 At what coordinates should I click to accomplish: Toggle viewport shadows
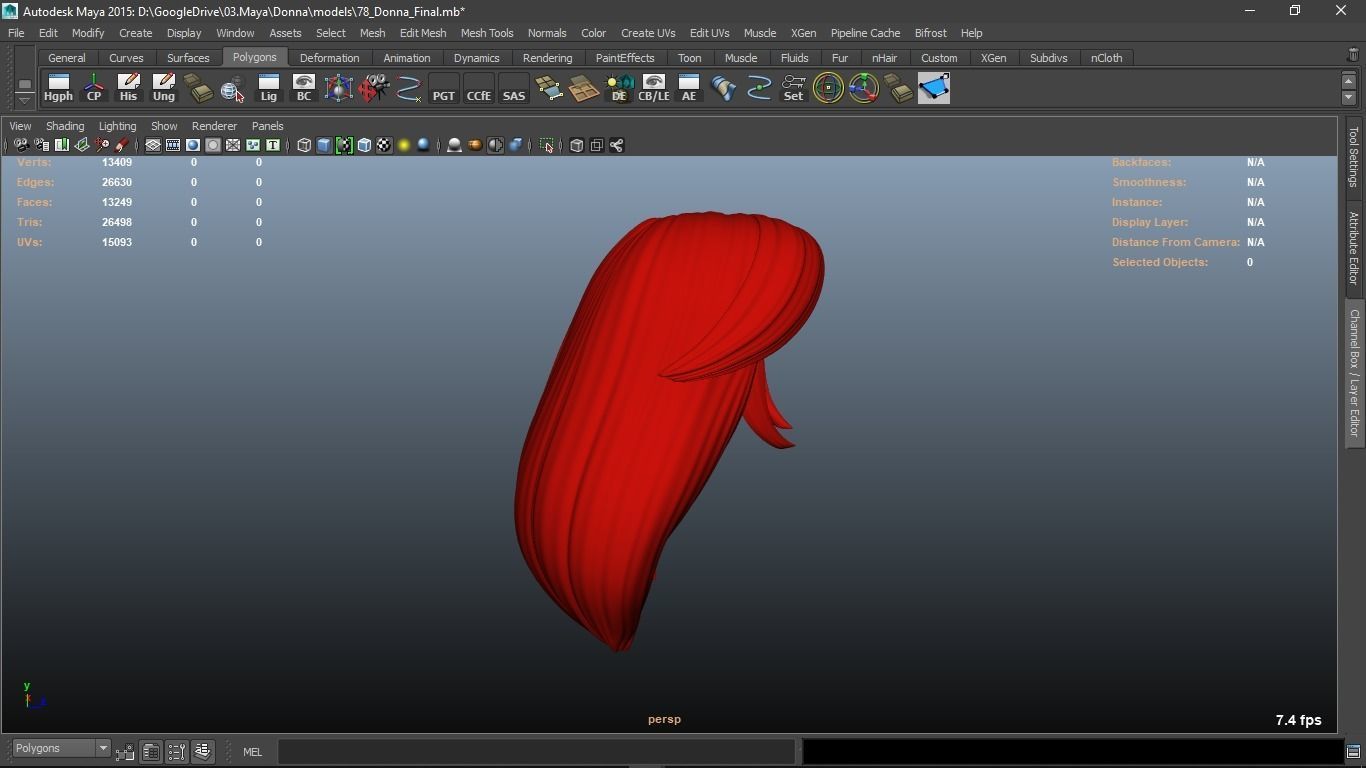(x=424, y=145)
